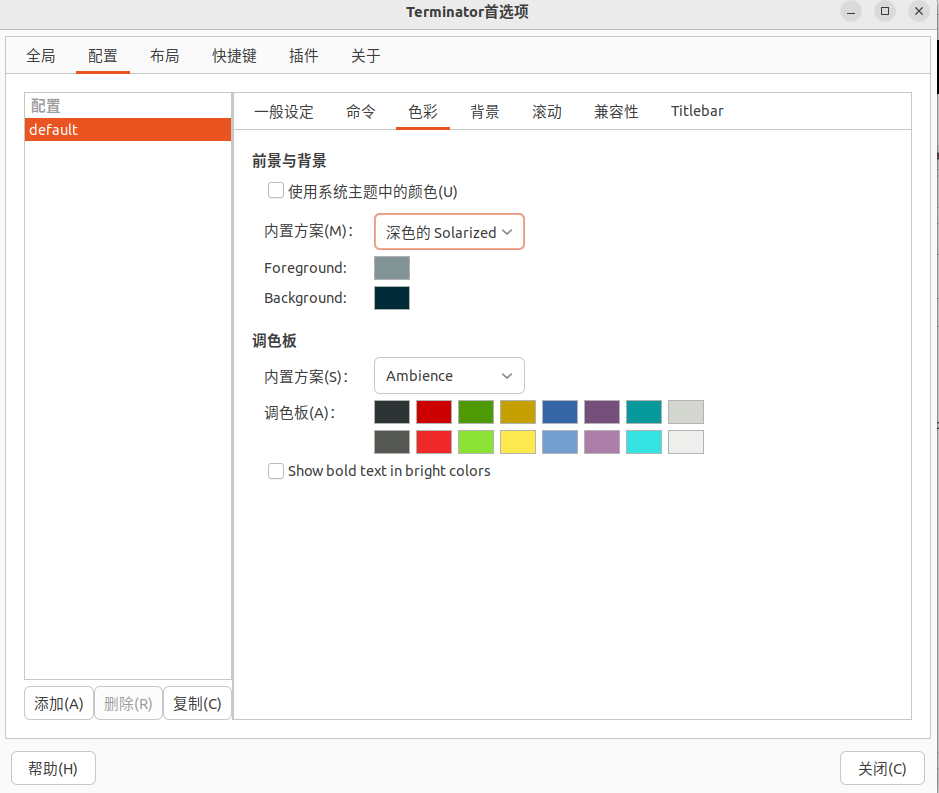Screen dimensions: 939x793
Task: Open the 快捷键 tab
Action: coord(234,56)
